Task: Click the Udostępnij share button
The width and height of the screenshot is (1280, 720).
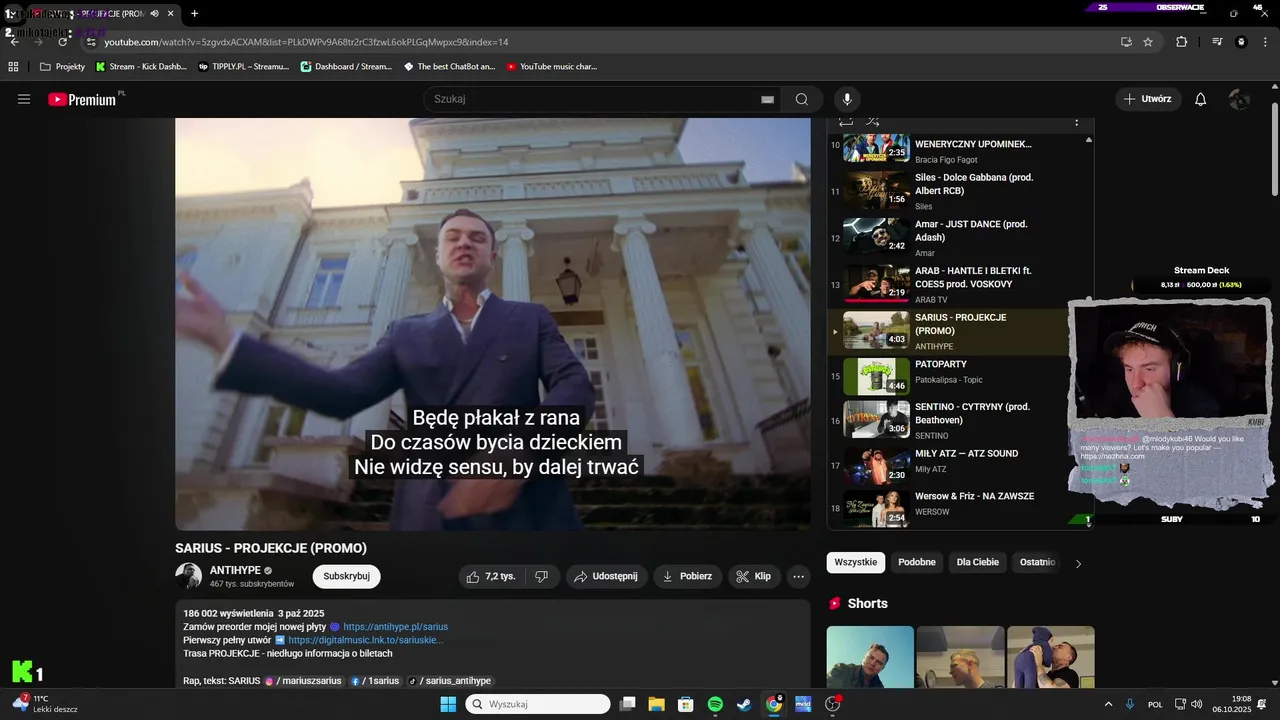Action: pyautogui.click(x=606, y=576)
